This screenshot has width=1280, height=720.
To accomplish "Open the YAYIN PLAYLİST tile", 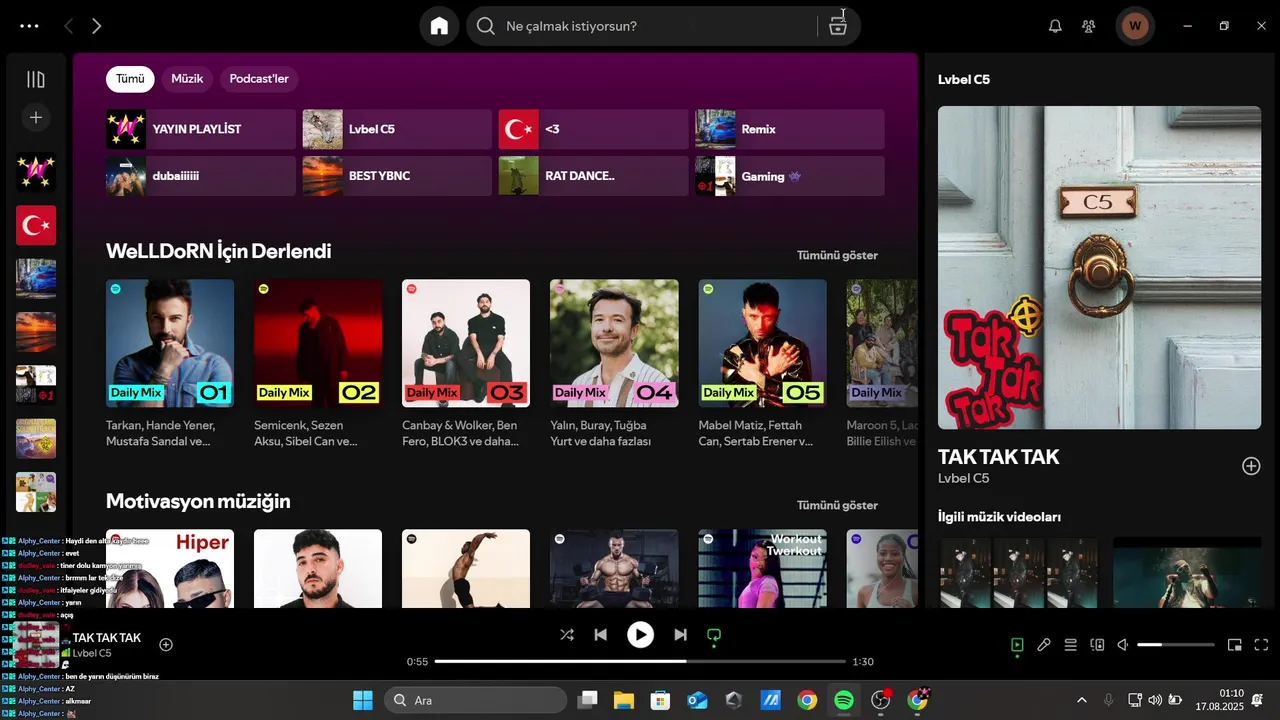I will [x=201, y=129].
